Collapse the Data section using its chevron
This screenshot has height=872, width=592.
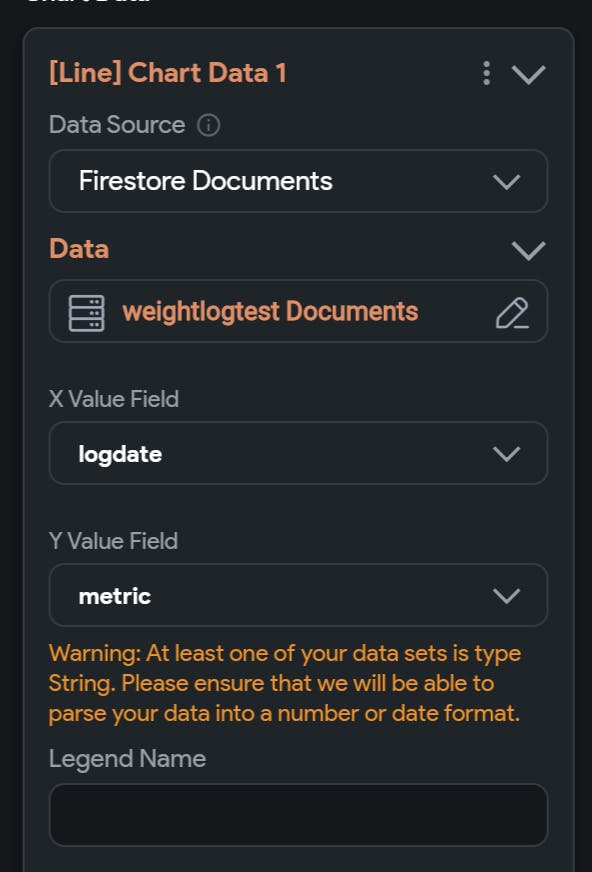point(528,250)
